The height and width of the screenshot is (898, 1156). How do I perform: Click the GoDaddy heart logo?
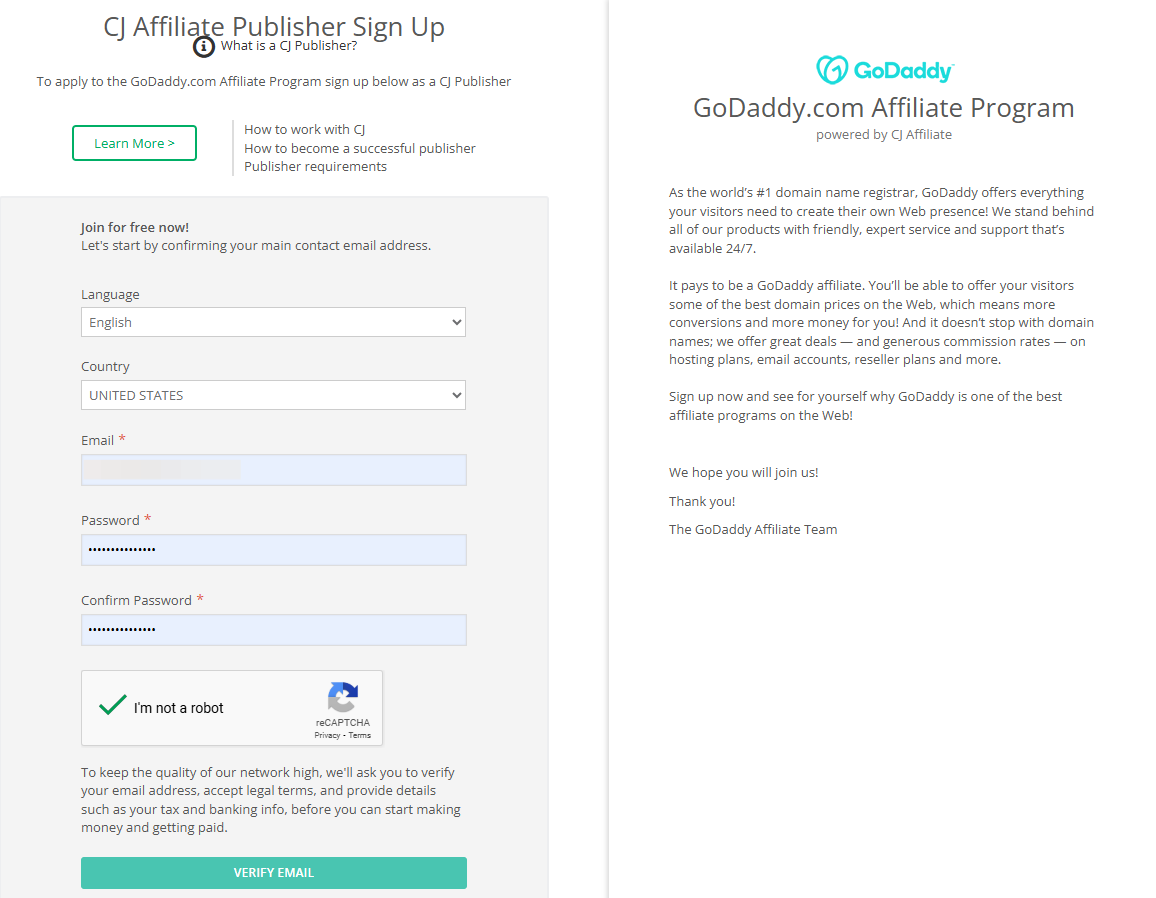click(829, 69)
